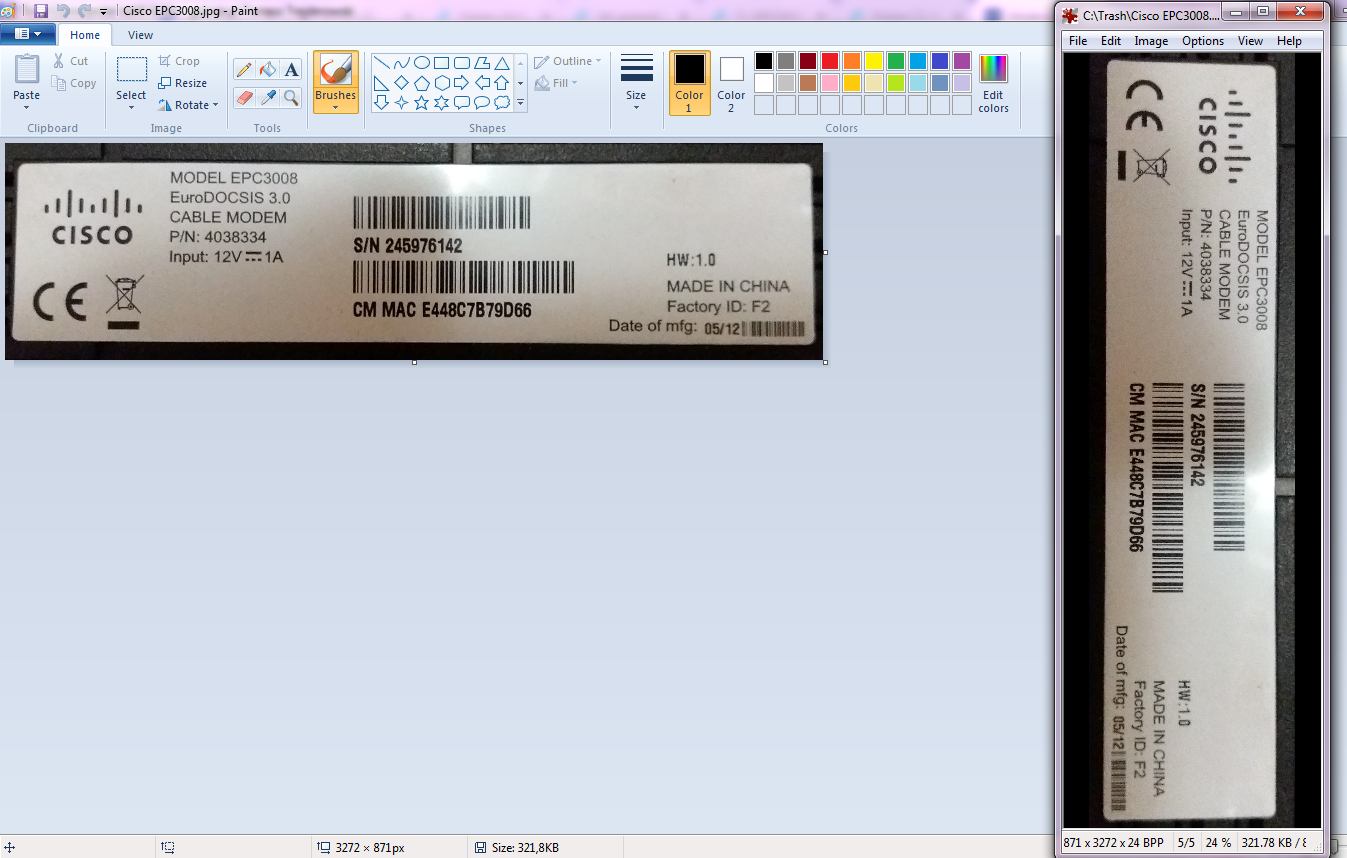
Task: Choose the Right arrow shape
Action: click(461, 82)
